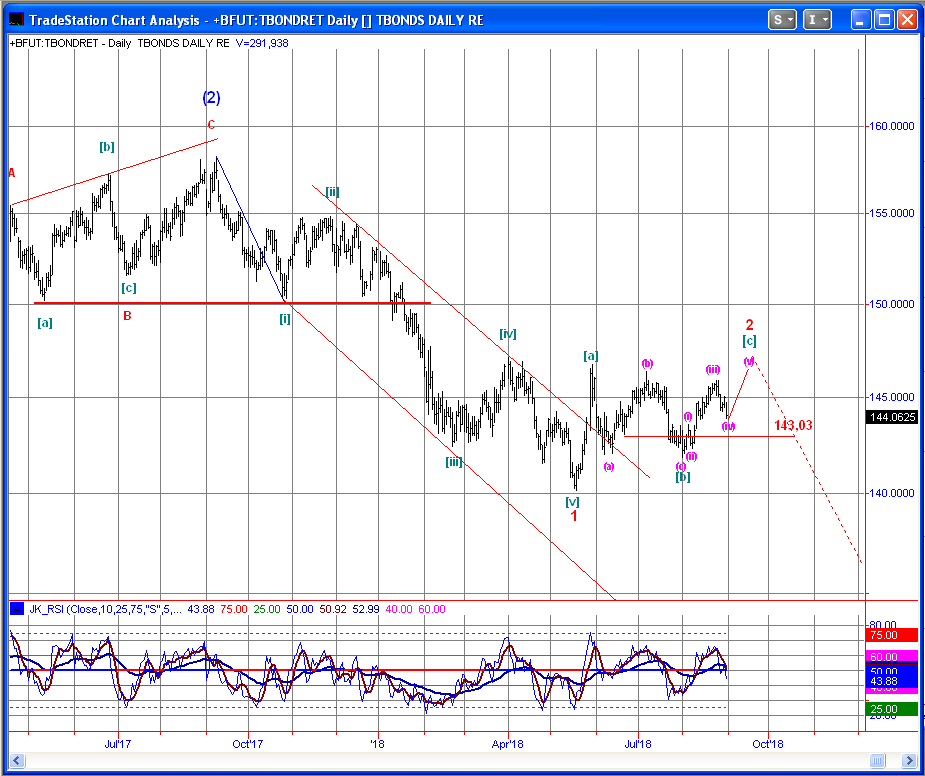Click the Oct'17 date axis label
This screenshot has height=776, width=925.
click(x=248, y=744)
